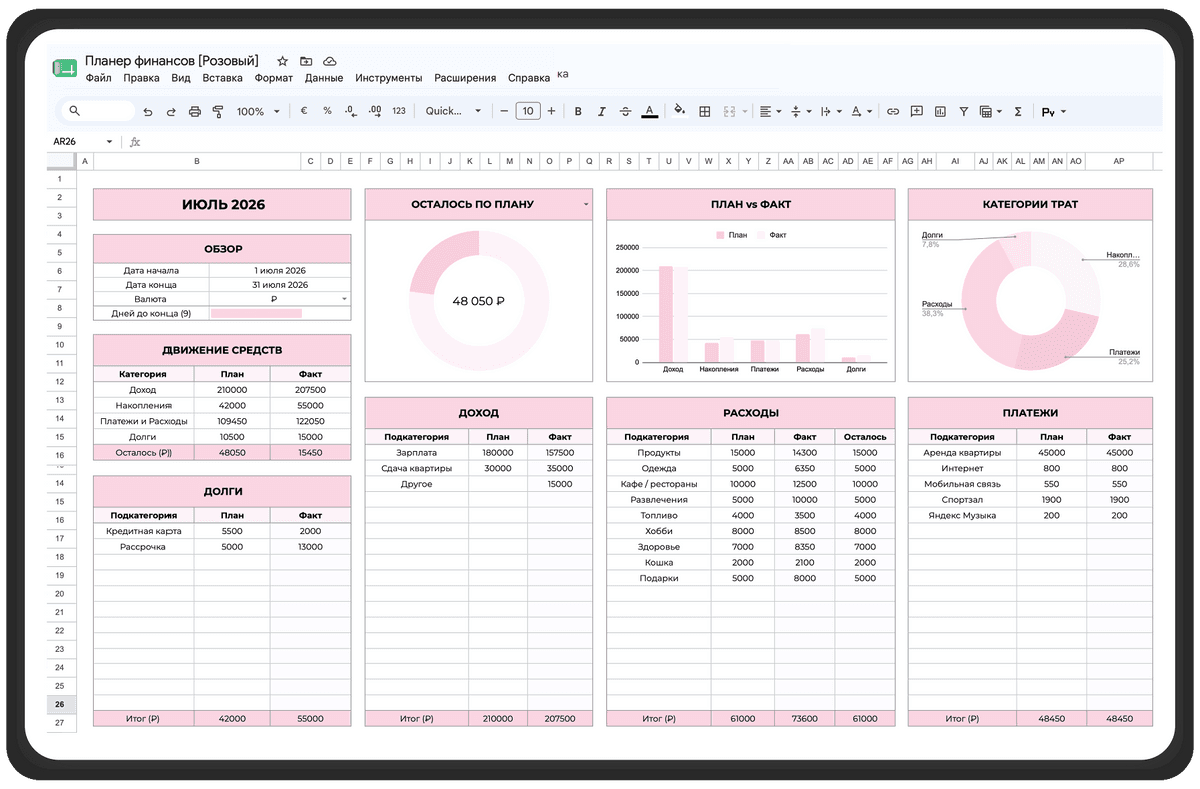Move the document with the folder icon

(x=306, y=61)
